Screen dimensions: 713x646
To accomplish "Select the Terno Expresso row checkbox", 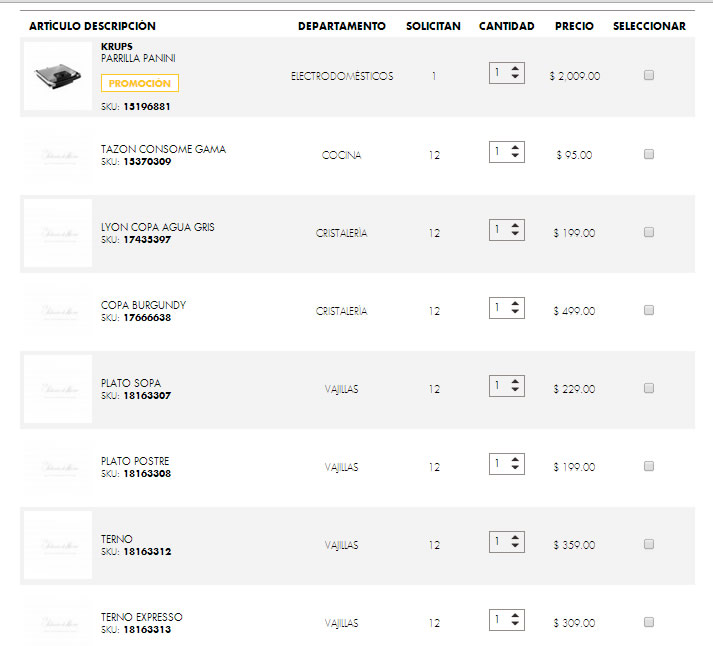I will pyautogui.click(x=649, y=622).
